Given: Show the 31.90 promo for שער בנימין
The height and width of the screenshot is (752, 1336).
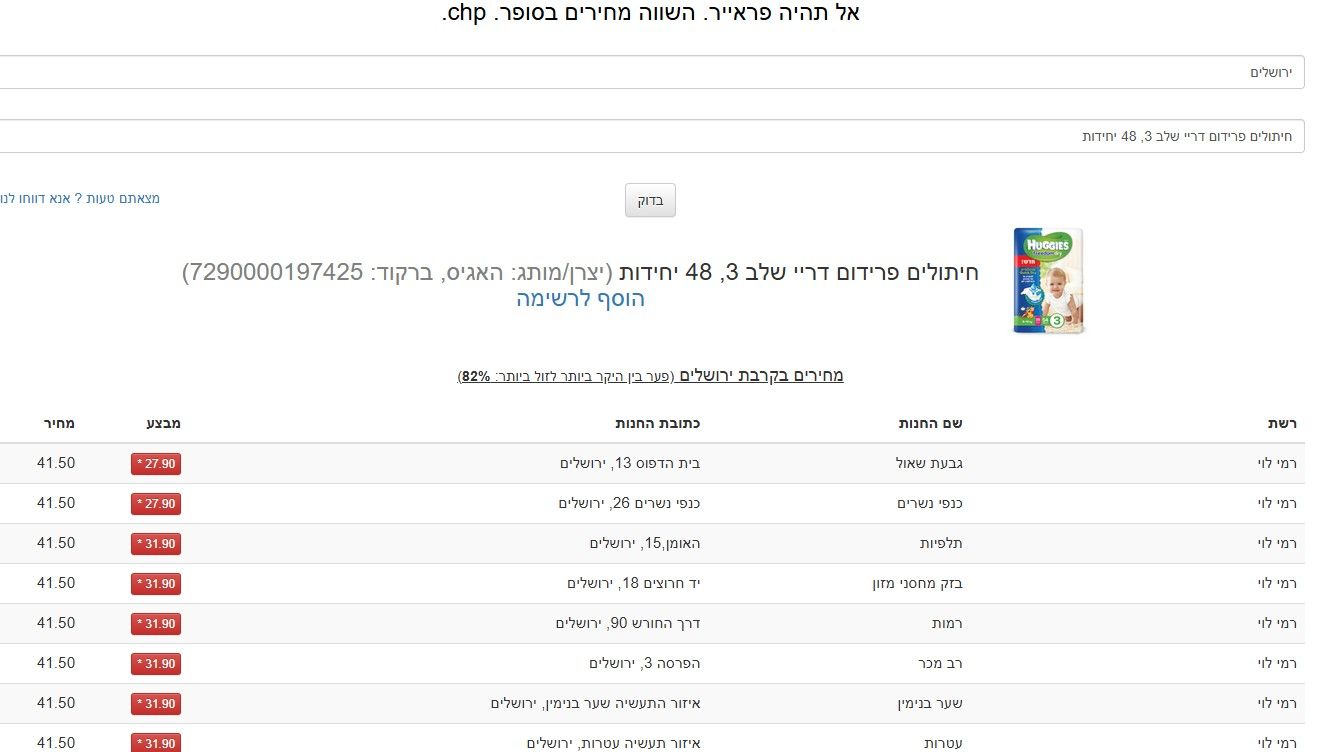Looking at the screenshot, I should tap(156, 704).
